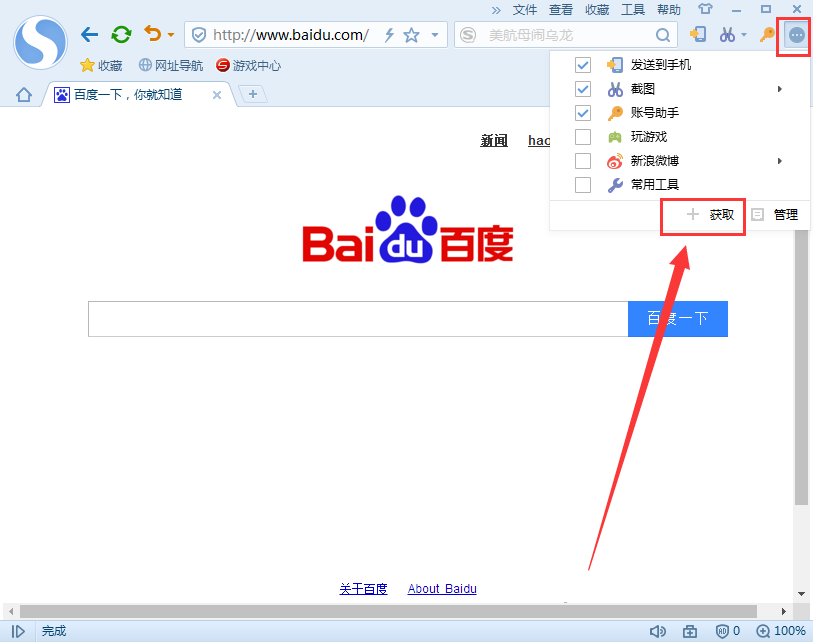Open the 收藏 menu

tap(597, 10)
